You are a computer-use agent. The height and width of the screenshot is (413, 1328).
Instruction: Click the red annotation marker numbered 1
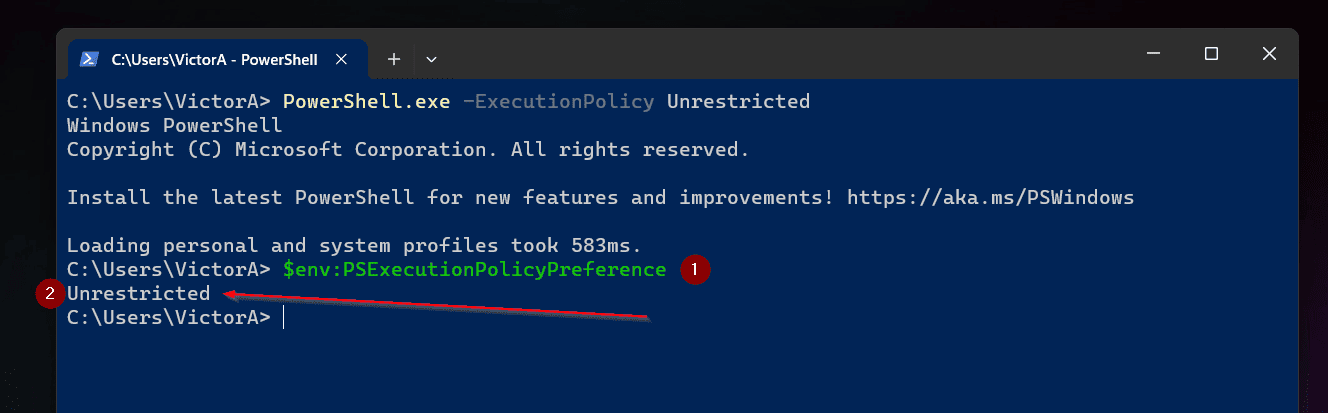pyautogui.click(x=695, y=269)
